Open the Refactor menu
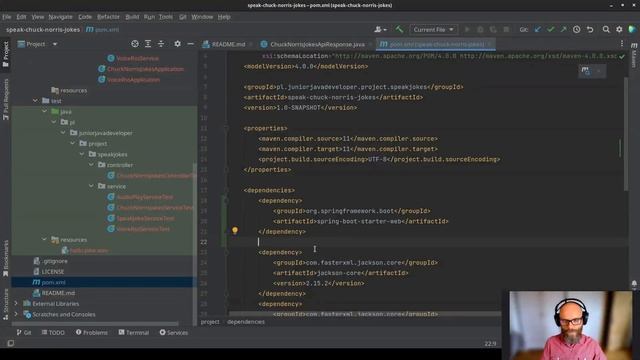This screenshot has height=360, width=640. pyautogui.click(x=108, y=17)
